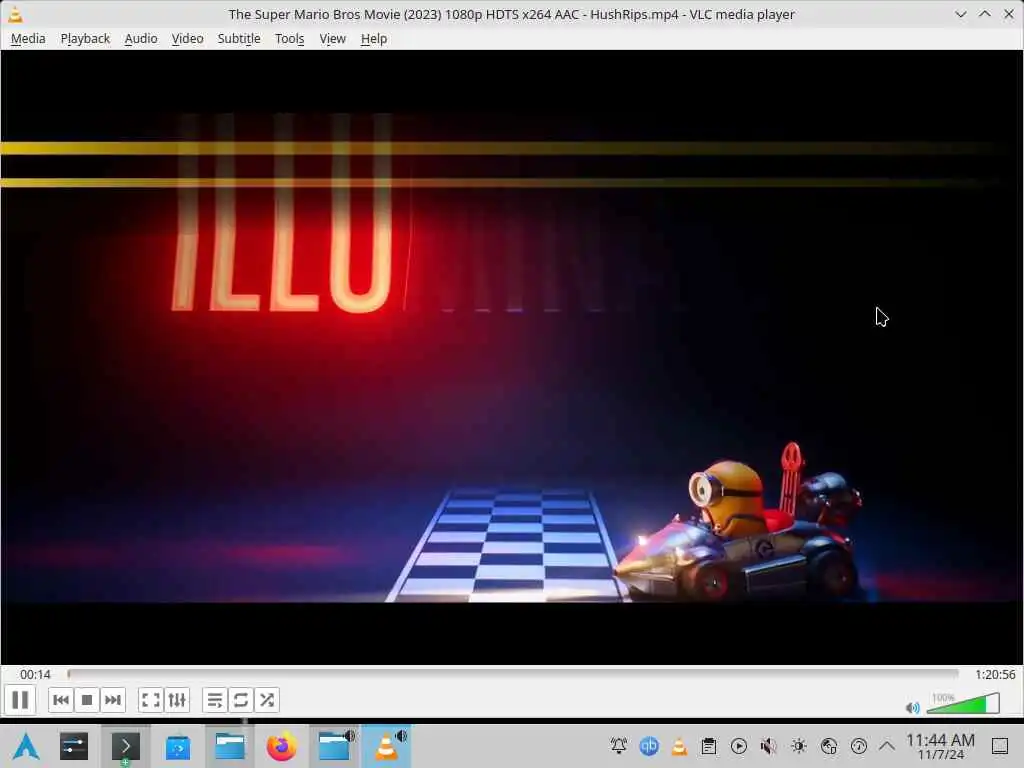
Task: Open the notifications bell tray icon
Action: tap(618, 746)
